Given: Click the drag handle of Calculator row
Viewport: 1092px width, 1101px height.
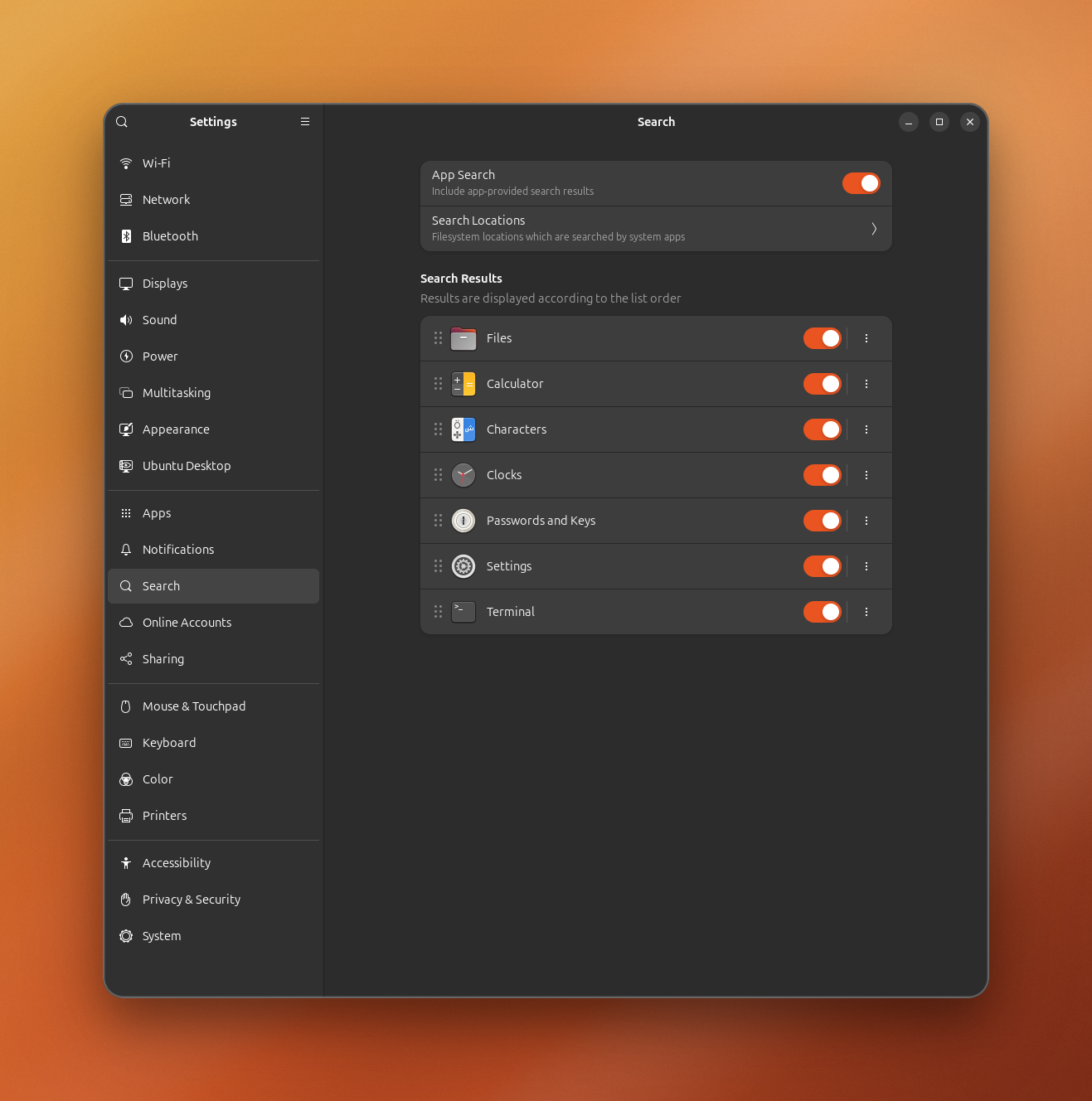Looking at the screenshot, I should pyautogui.click(x=438, y=384).
